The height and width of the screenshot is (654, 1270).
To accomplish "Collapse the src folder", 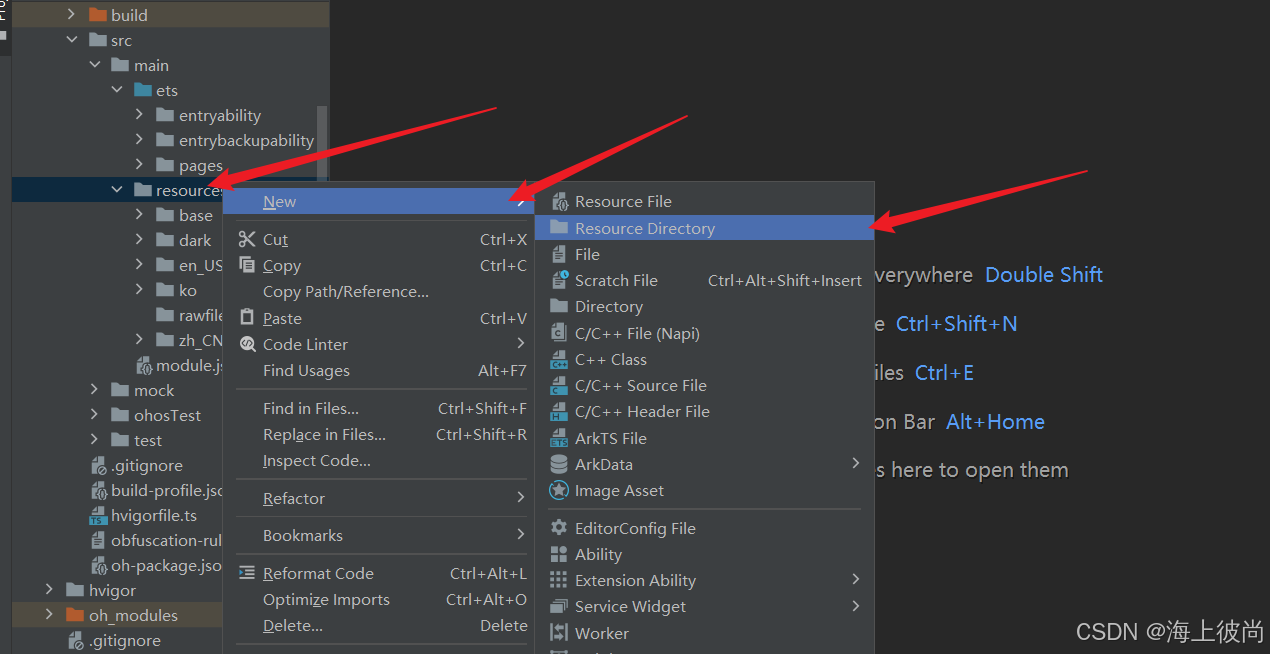I will [71, 40].
